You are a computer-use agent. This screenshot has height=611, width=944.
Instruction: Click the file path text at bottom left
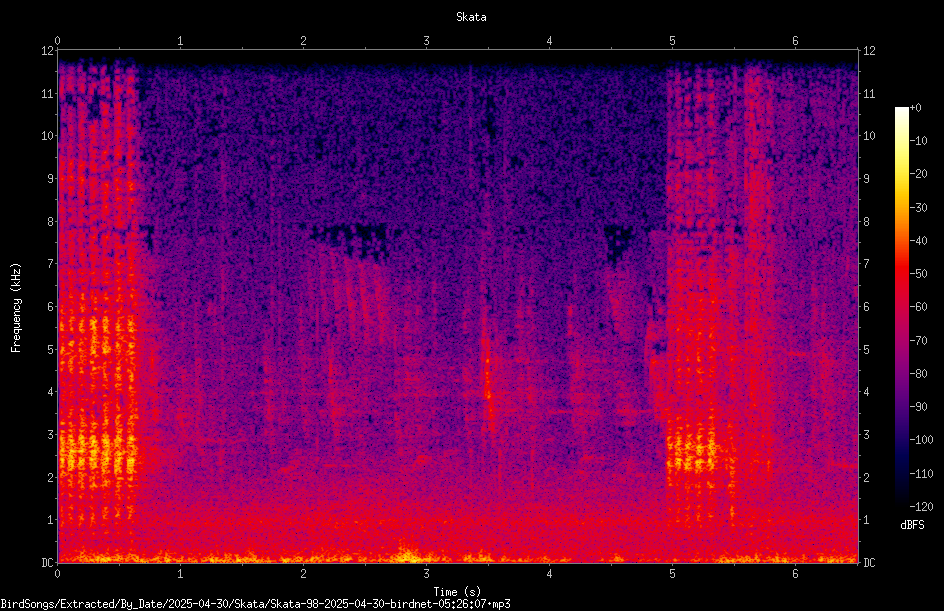pyautogui.click(x=255, y=604)
